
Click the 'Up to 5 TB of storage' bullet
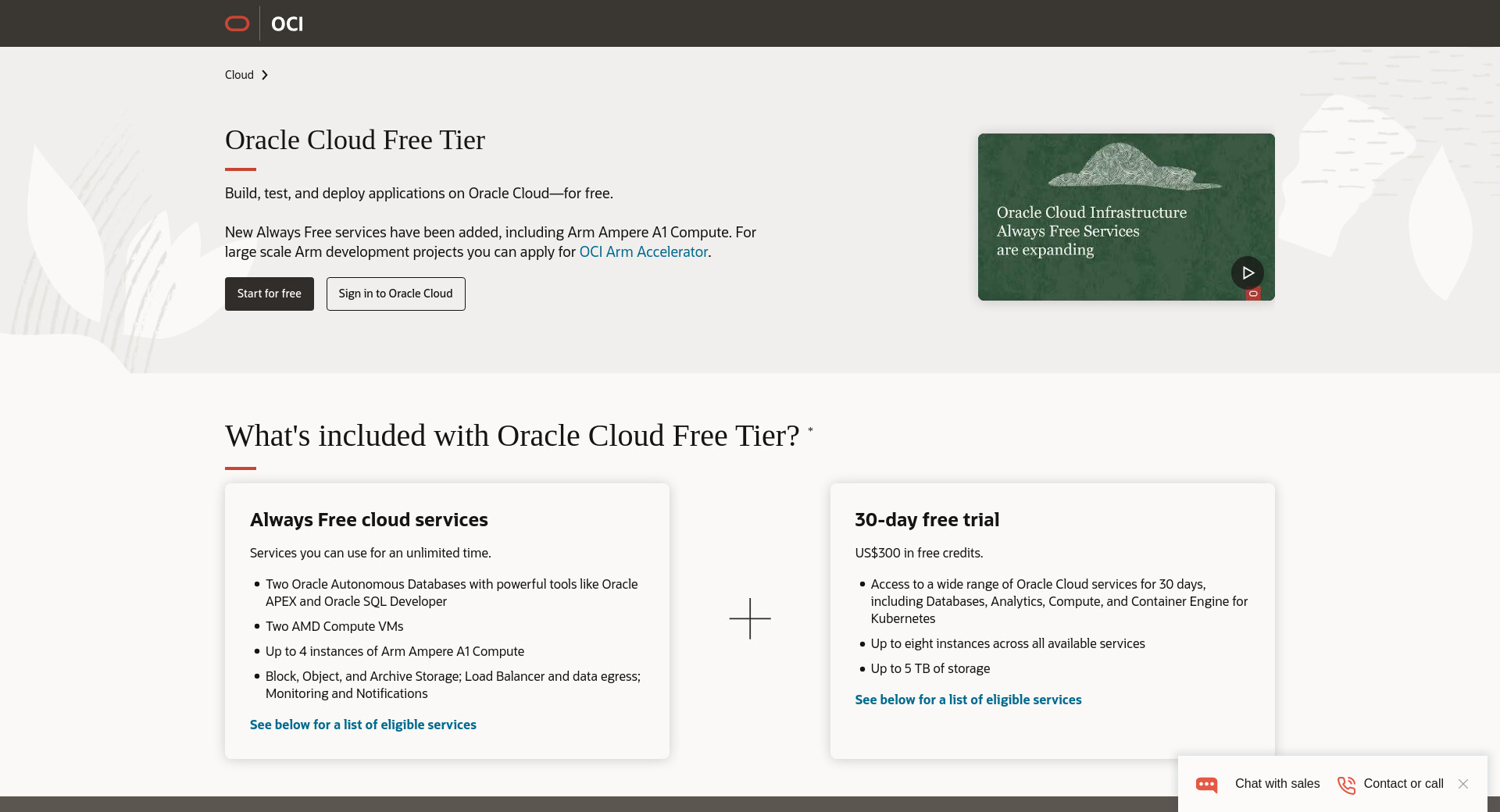pyautogui.click(x=930, y=668)
